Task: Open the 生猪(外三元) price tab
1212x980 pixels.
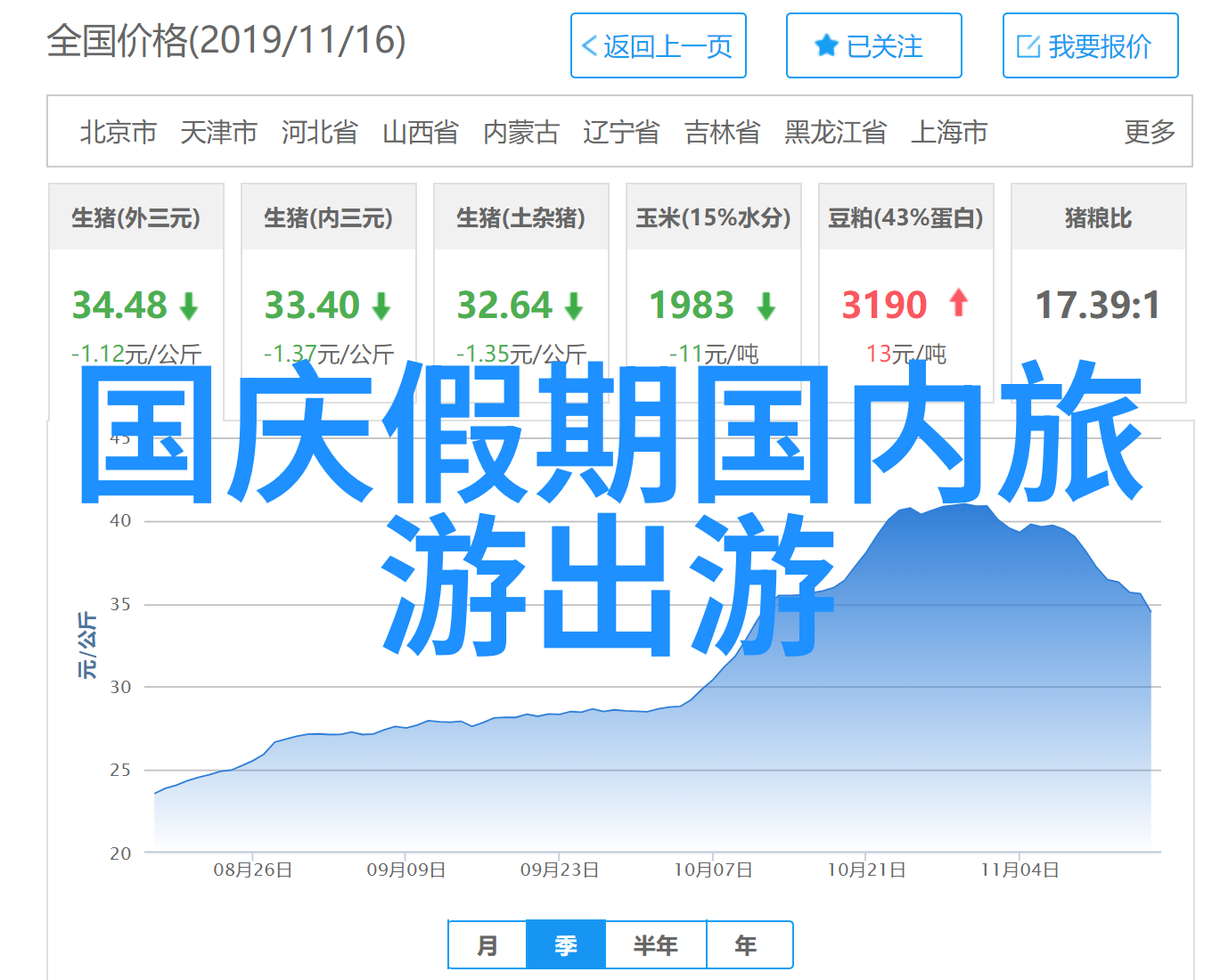Action: (x=135, y=218)
